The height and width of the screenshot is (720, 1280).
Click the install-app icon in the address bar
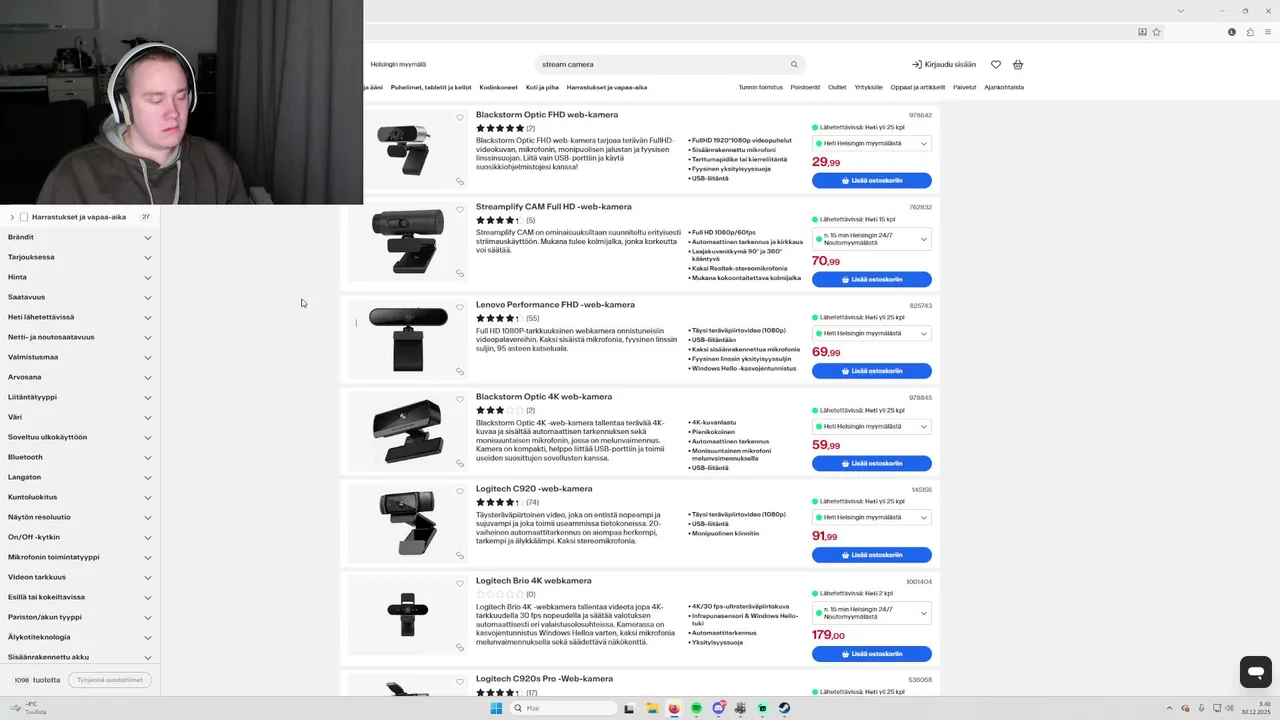coord(1142,32)
